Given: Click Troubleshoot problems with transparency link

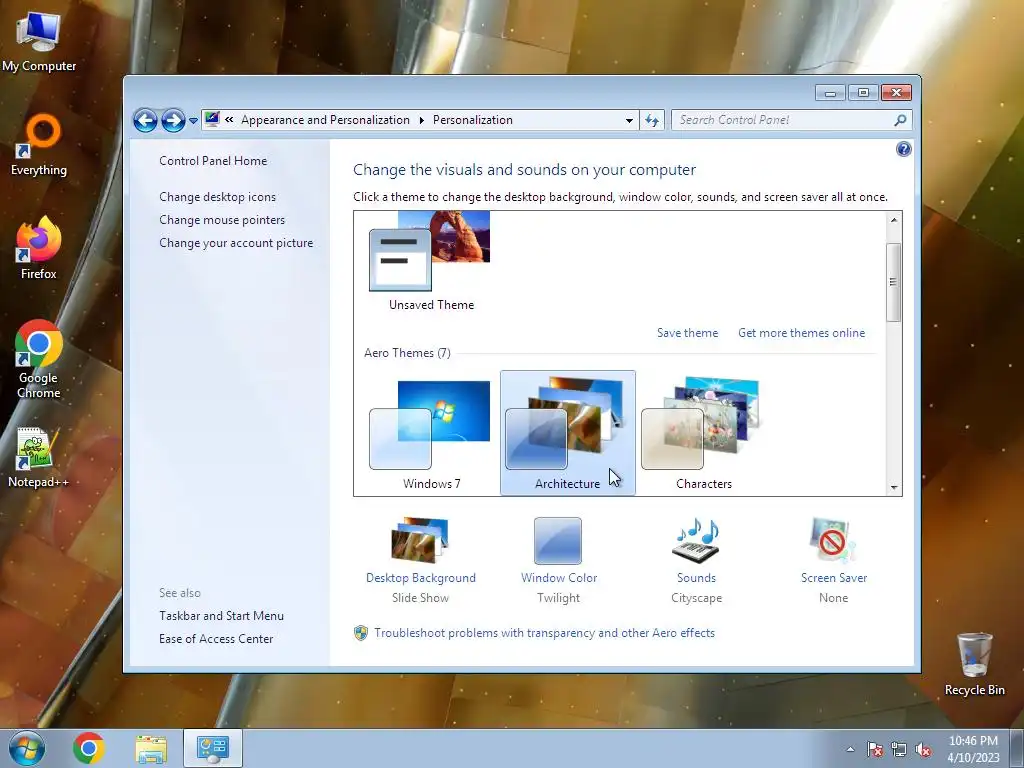Looking at the screenshot, I should pos(544,633).
